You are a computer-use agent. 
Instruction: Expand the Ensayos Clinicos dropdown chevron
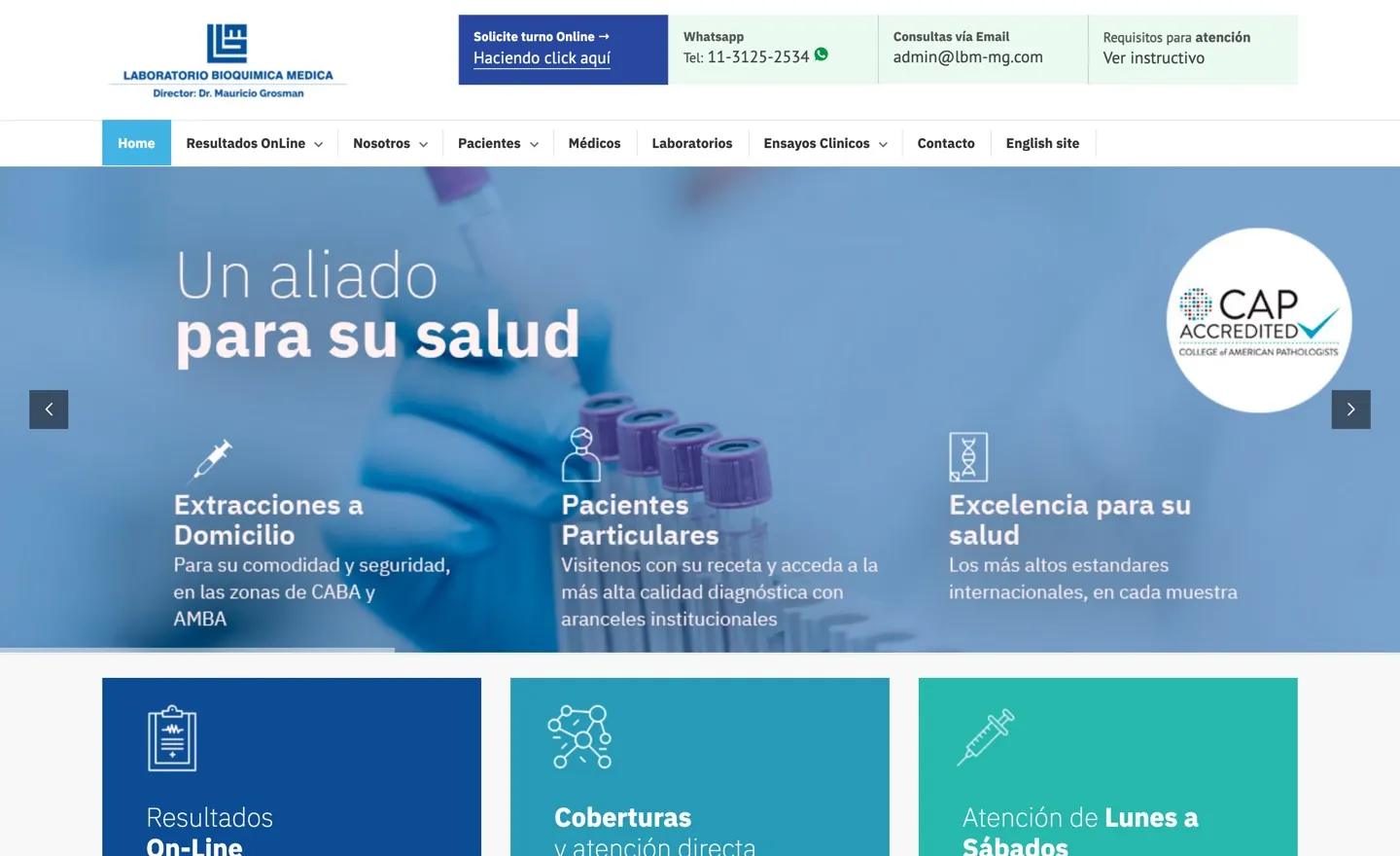point(883,144)
